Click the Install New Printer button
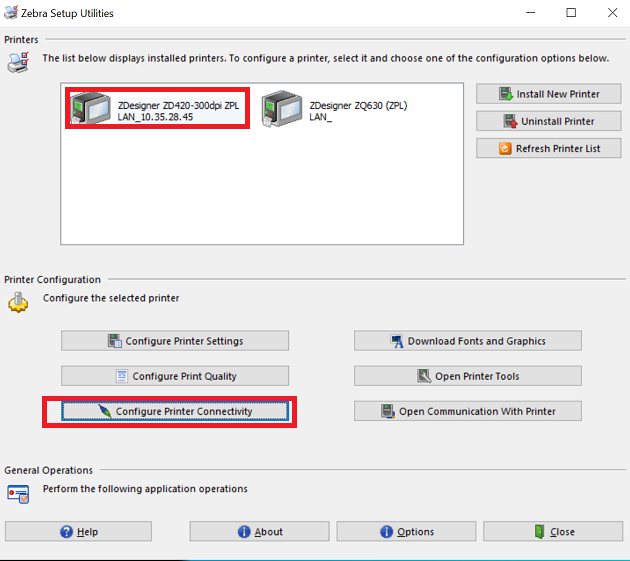 click(549, 94)
